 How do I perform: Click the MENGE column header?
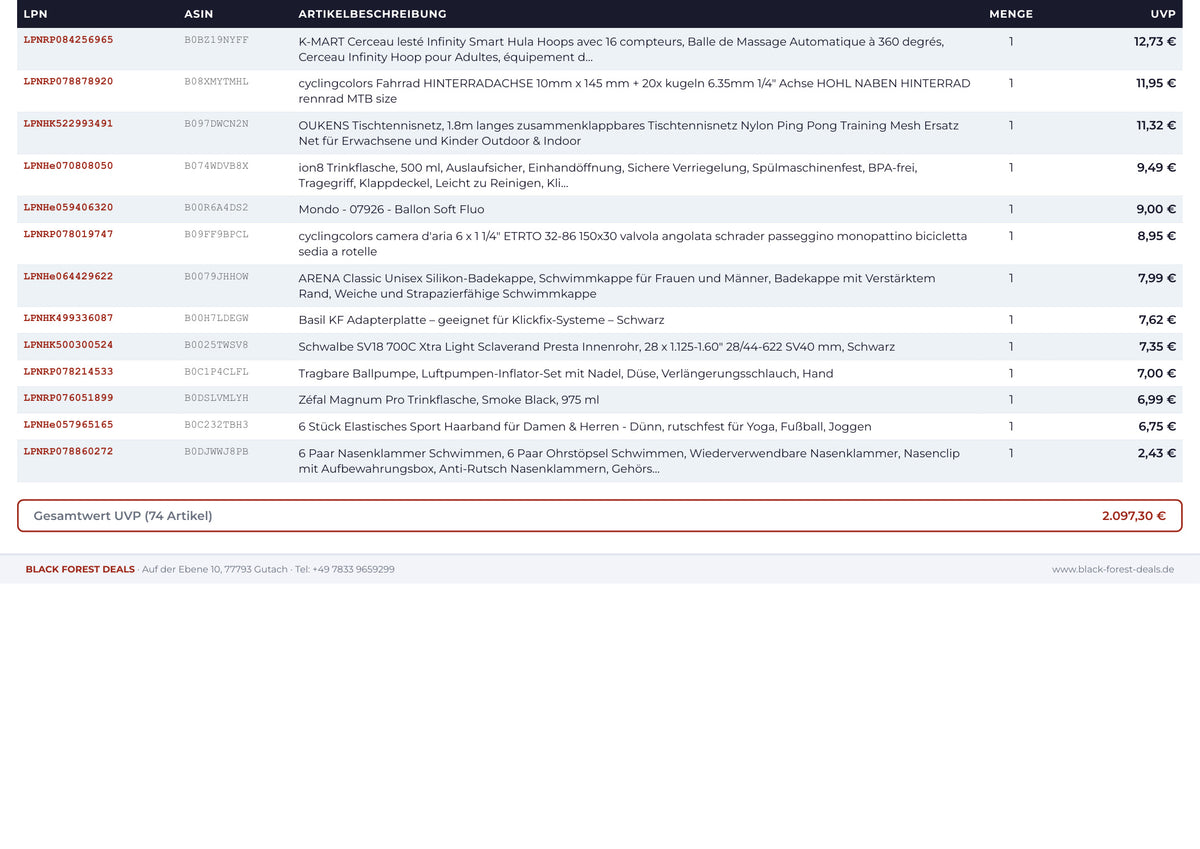(1011, 14)
